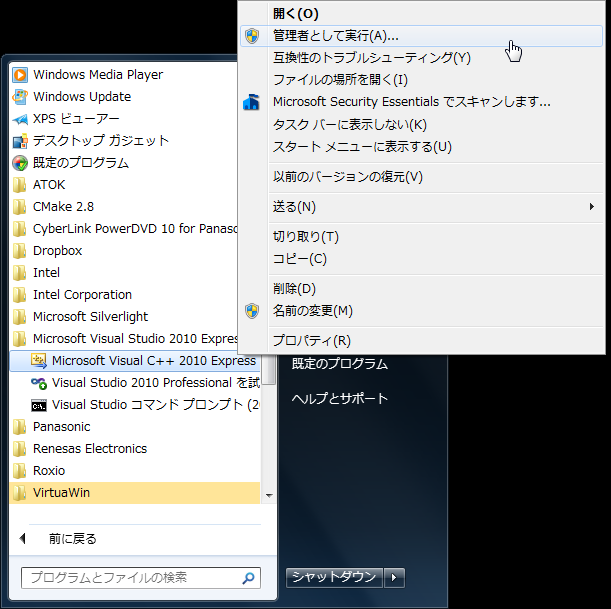Image resolution: width=611 pixels, height=609 pixels.
Task: Choose スタート メニューに表示する(U)
Action: [422, 147]
